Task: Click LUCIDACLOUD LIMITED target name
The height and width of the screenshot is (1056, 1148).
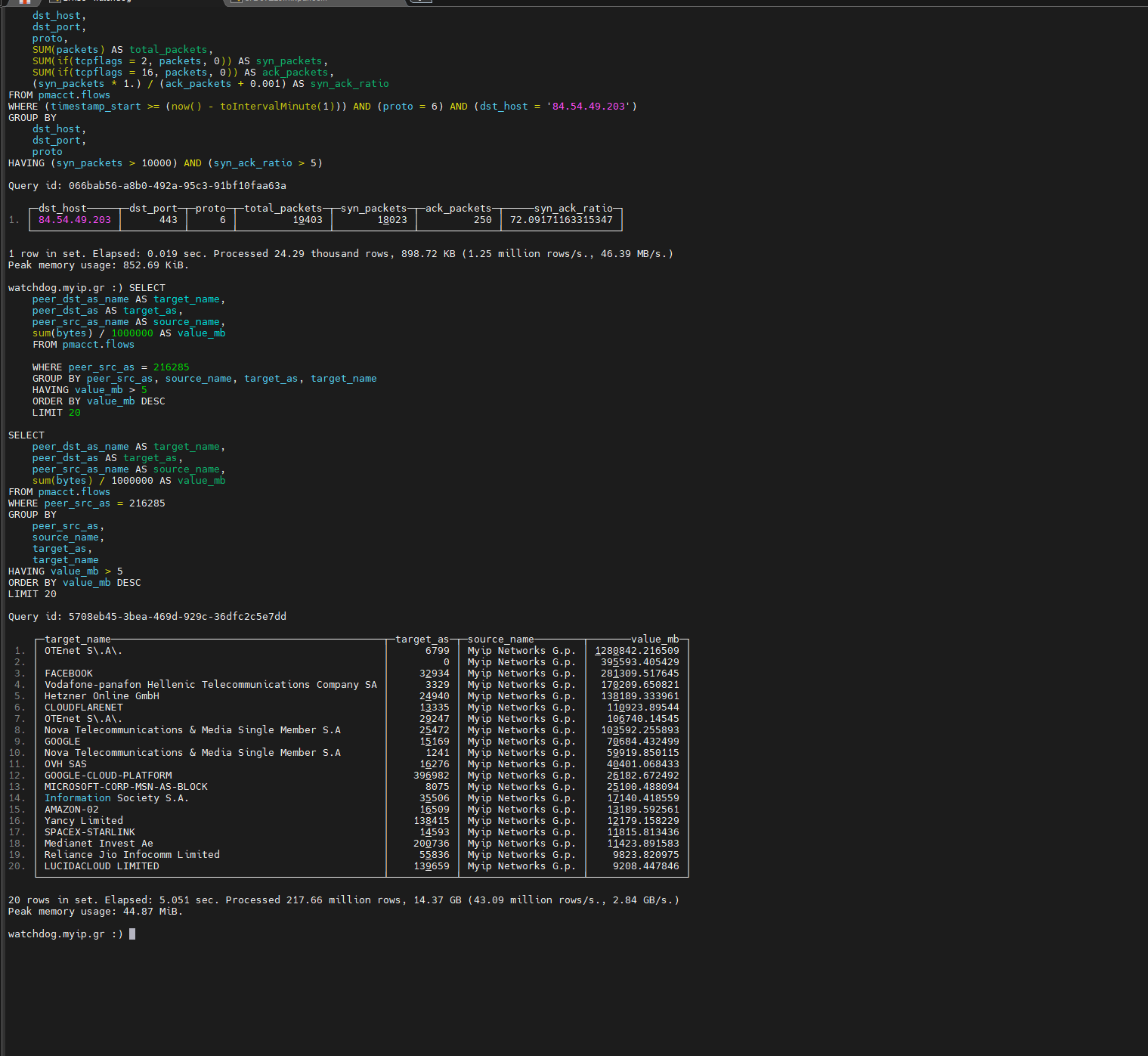Action: pos(102,866)
